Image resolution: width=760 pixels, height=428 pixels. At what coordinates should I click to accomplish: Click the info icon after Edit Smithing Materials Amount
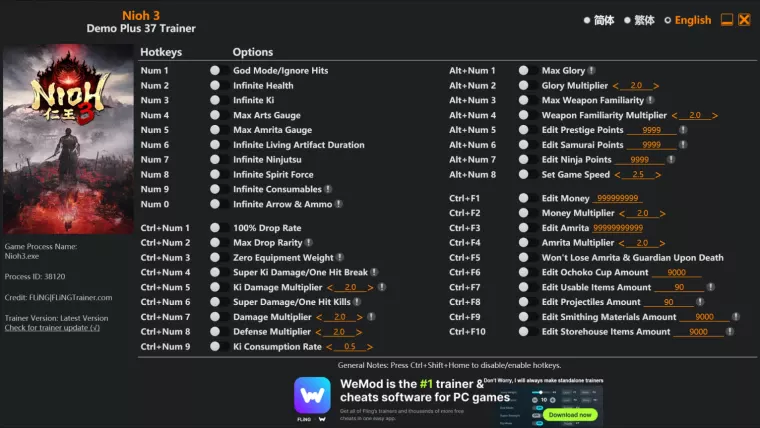point(736,317)
